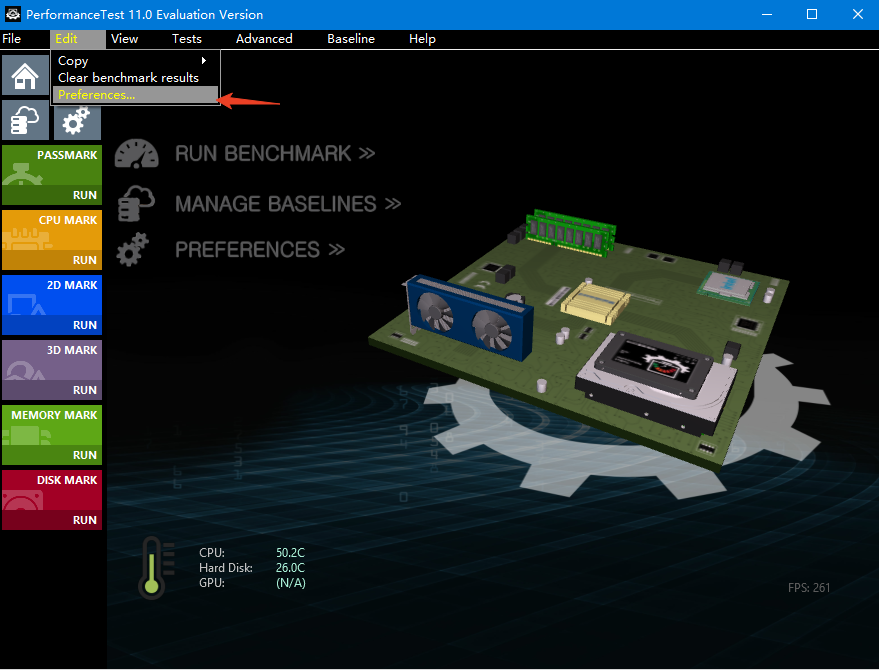Viewport: 879px width, 670px height.
Task: Run the CPU Mark test
Action: 84,260
